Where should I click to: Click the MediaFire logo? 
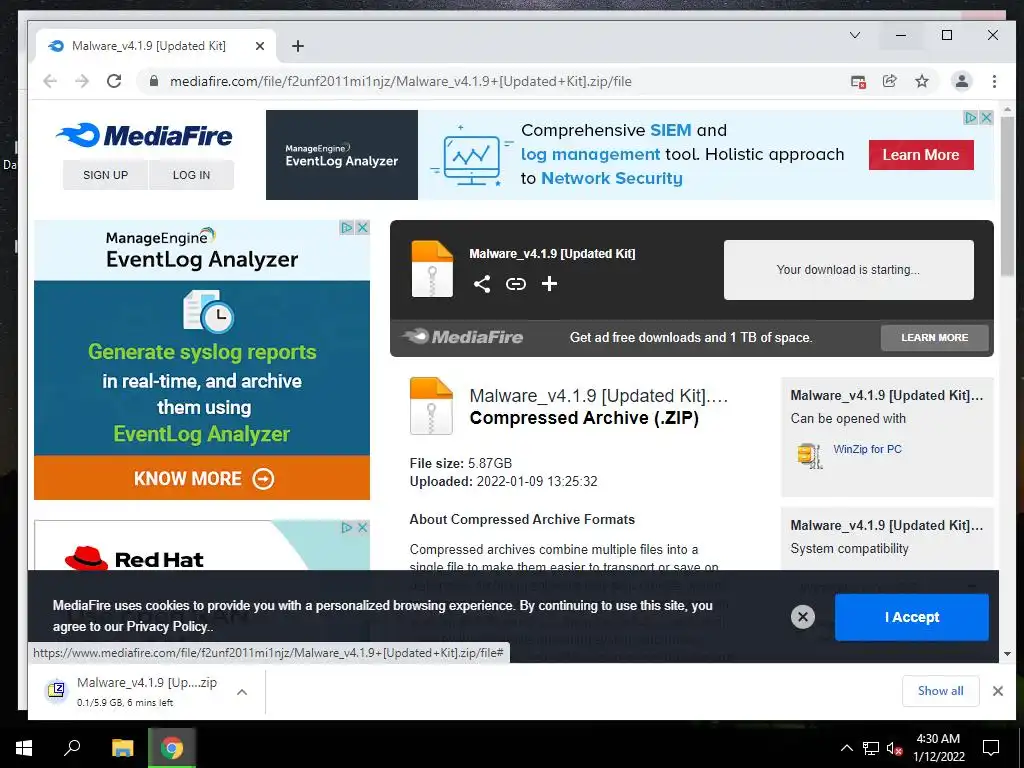coord(144,135)
